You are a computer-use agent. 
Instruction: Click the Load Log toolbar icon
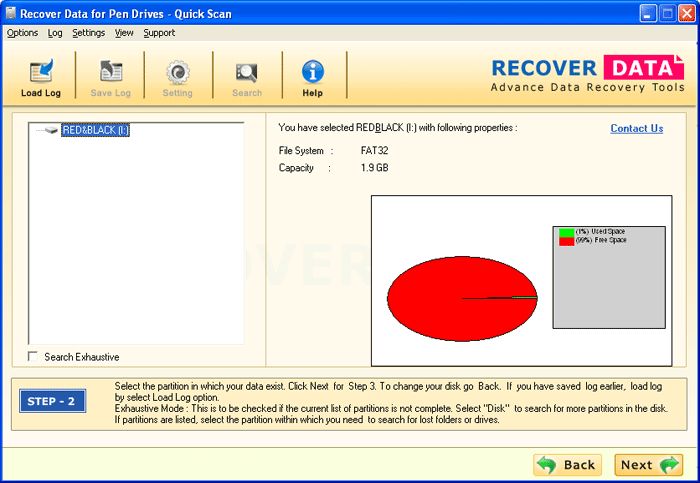click(41, 71)
